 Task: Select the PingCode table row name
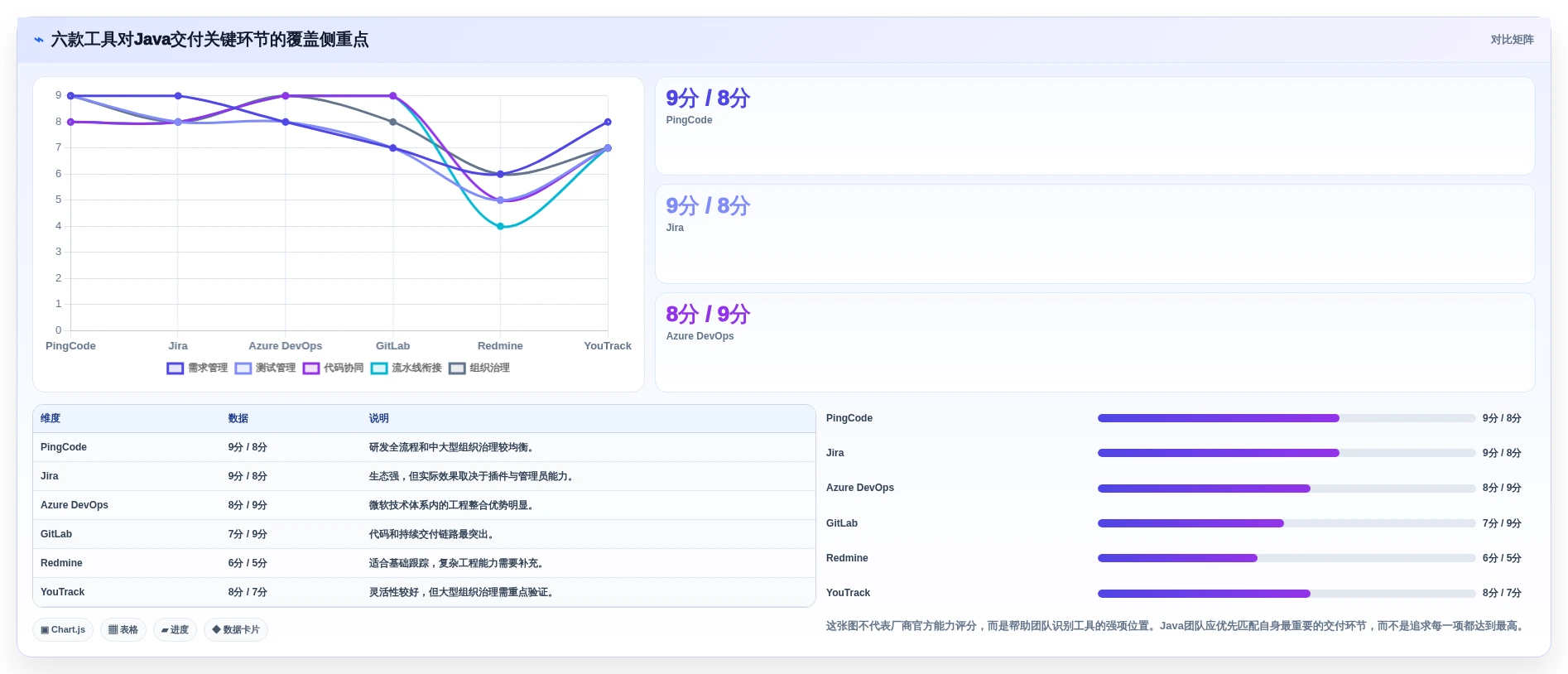pos(64,447)
